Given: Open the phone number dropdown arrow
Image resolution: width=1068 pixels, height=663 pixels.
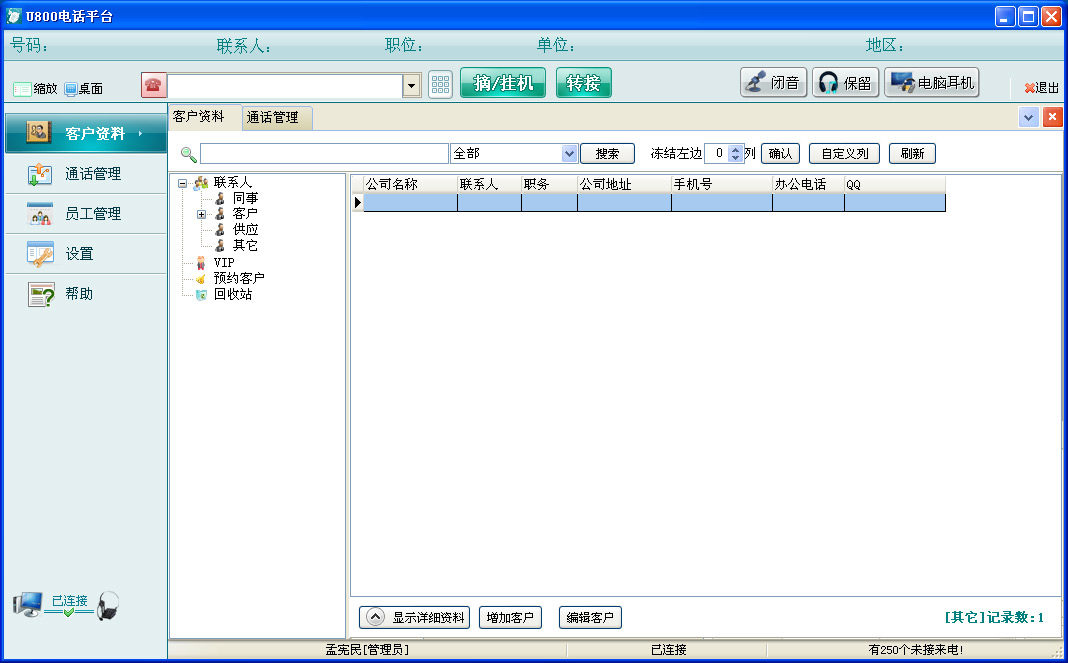Looking at the screenshot, I should [411, 86].
